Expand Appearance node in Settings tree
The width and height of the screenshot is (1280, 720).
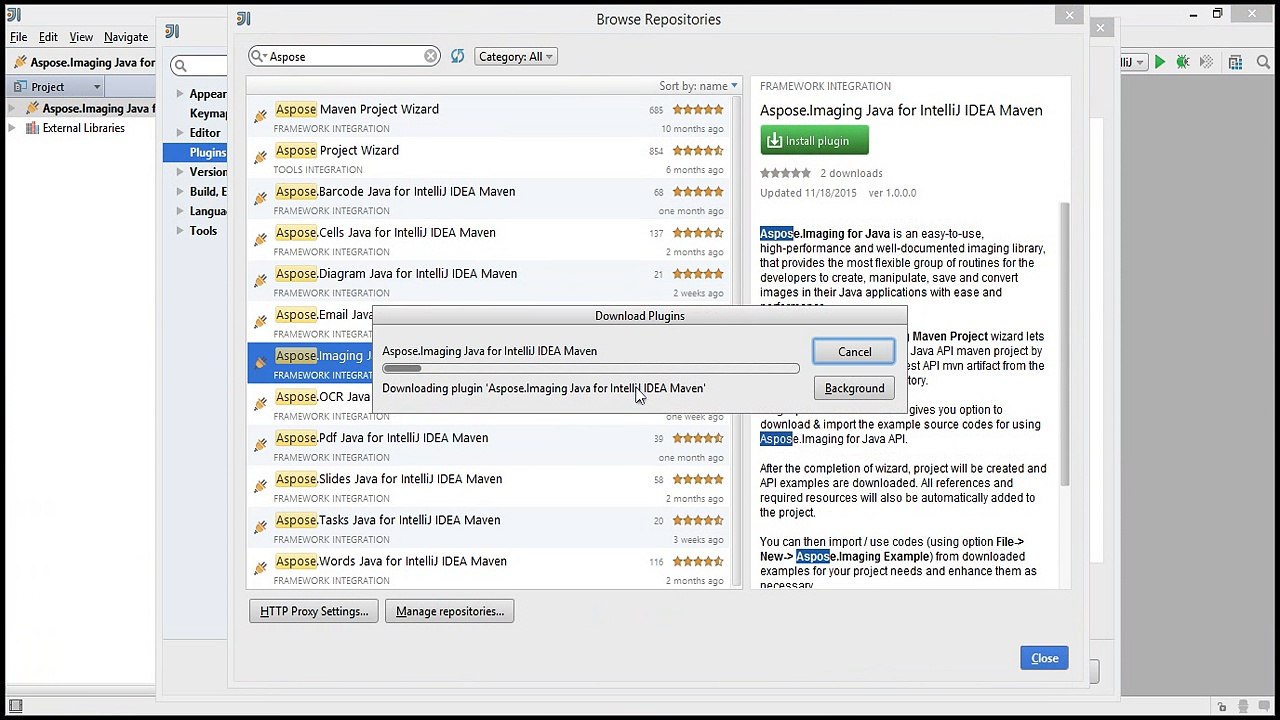tap(180, 94)
